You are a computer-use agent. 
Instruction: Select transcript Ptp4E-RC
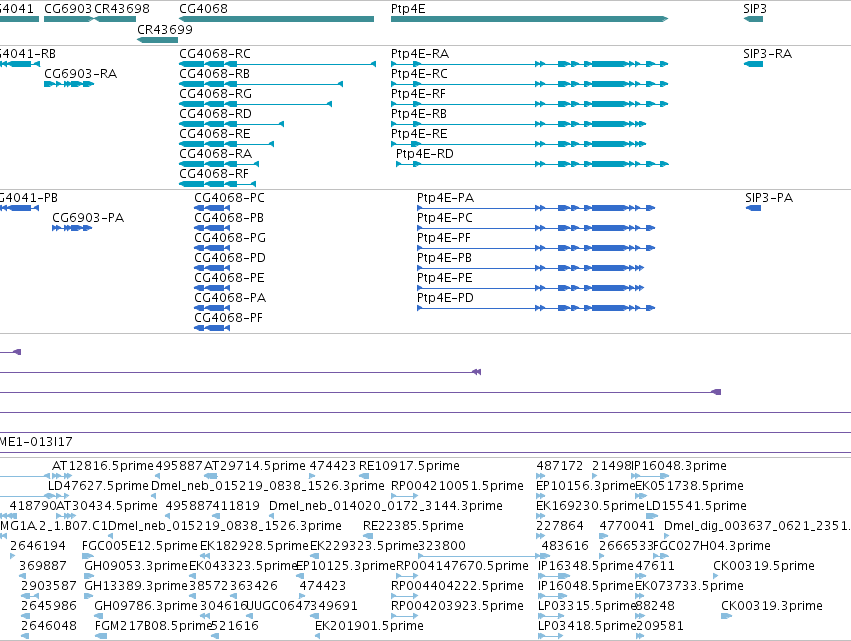click(x=420, y=74)
